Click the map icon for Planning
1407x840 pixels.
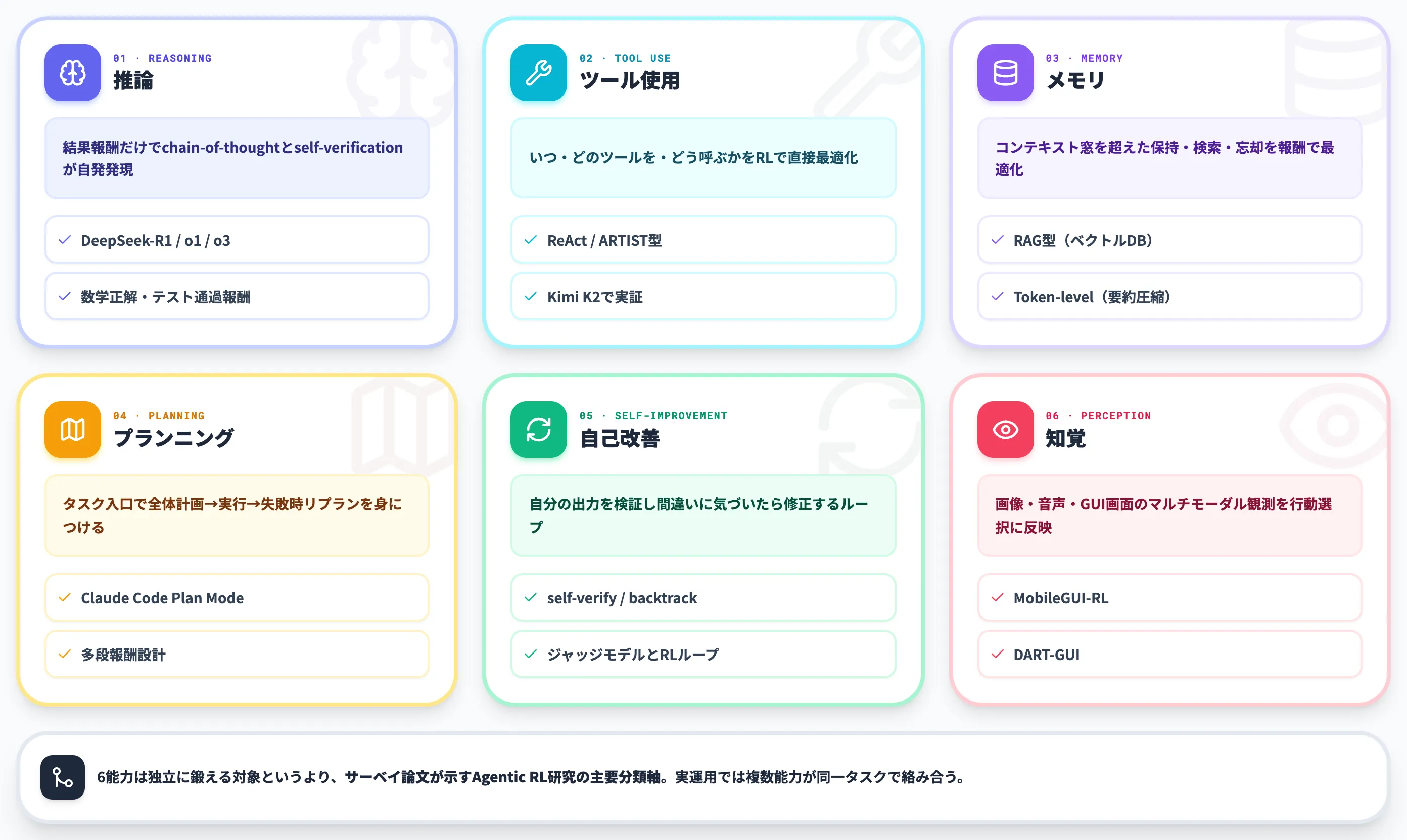point(72,430)
